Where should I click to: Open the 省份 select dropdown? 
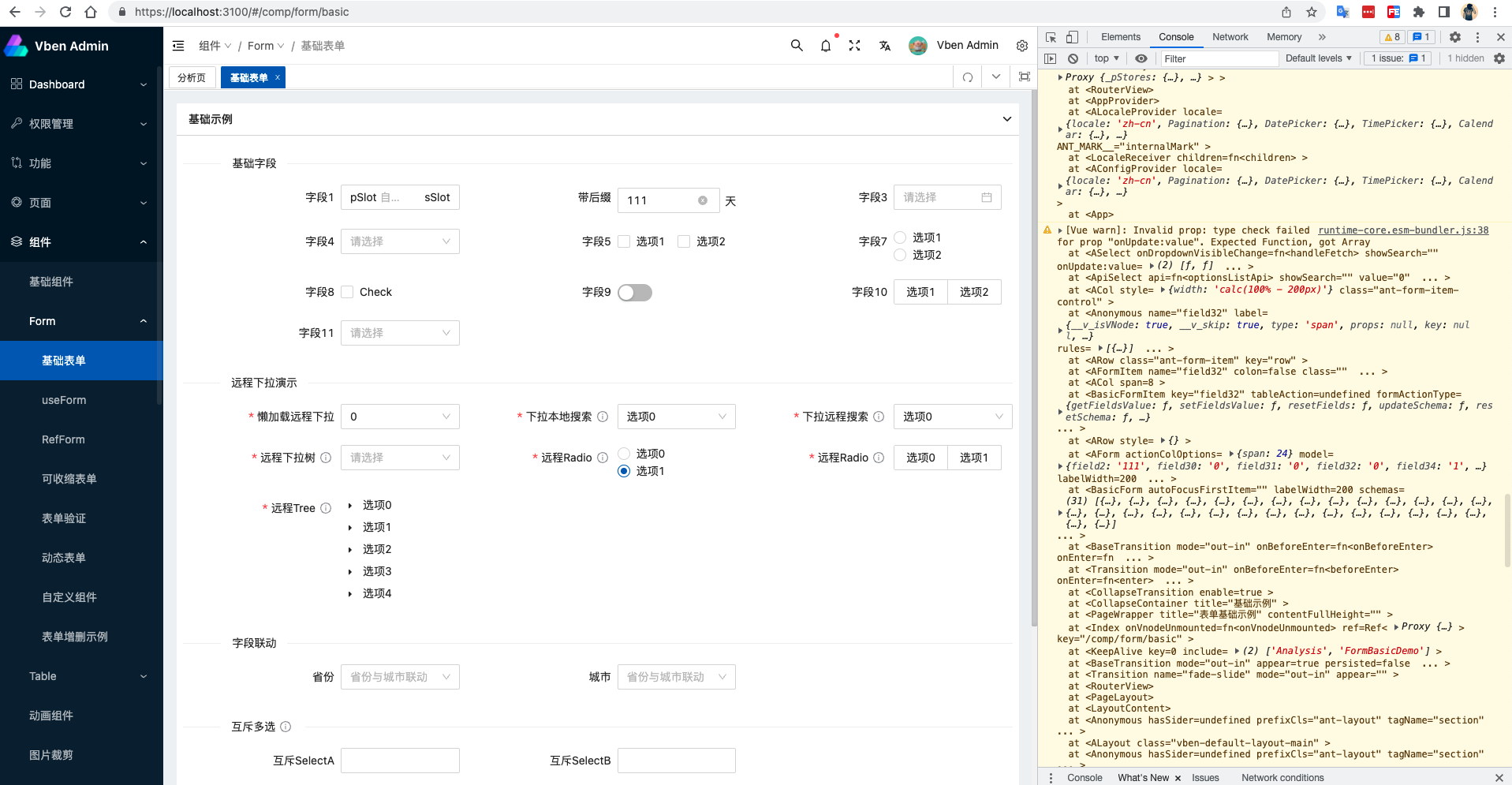[400, 677]
